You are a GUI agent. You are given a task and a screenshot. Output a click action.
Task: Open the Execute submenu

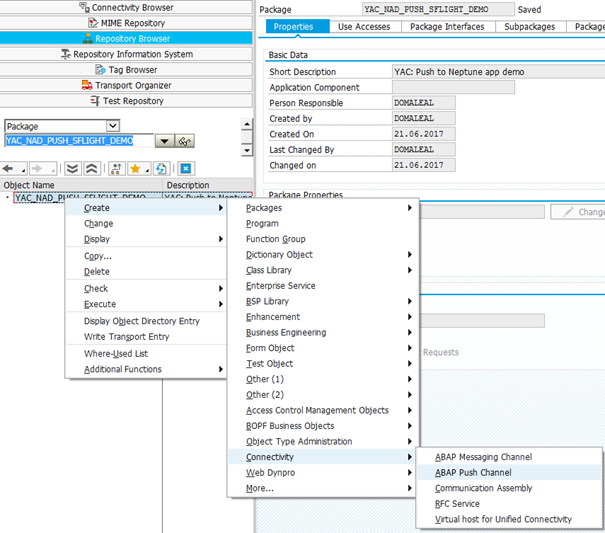coord(146,304)
